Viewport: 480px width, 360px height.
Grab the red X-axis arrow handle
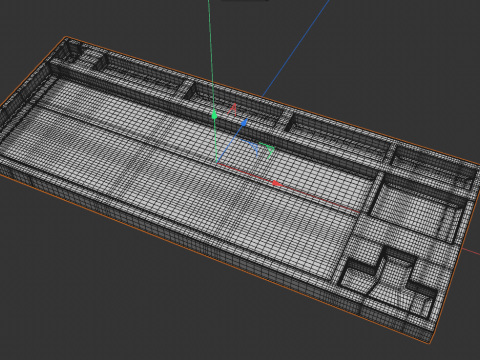click(x=277, y=184)
